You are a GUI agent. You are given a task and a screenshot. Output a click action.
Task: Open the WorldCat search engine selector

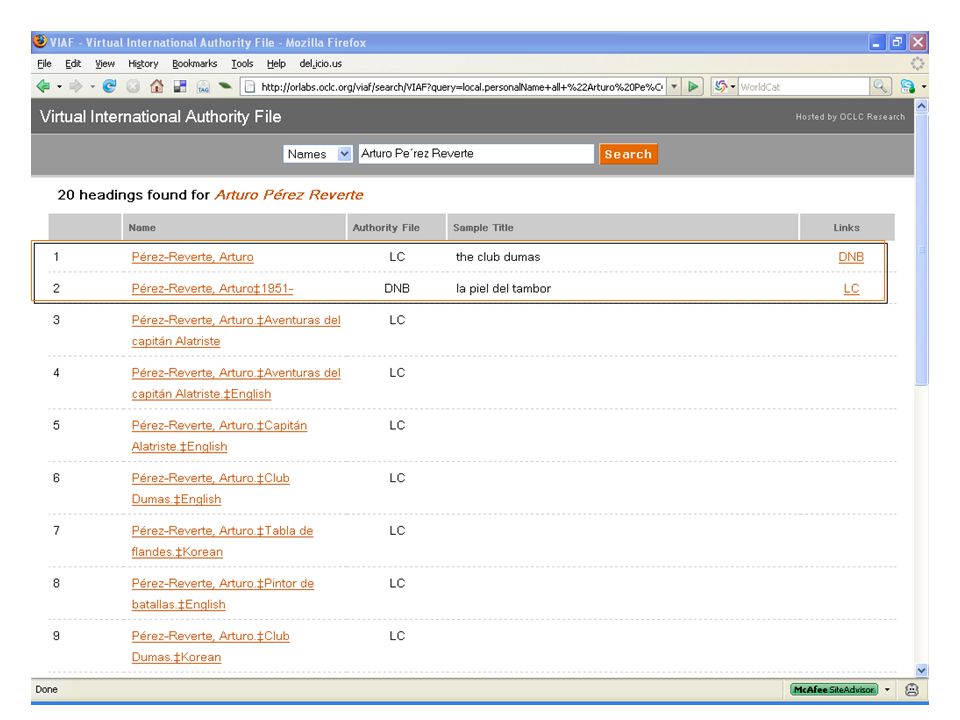click(724, 86)
